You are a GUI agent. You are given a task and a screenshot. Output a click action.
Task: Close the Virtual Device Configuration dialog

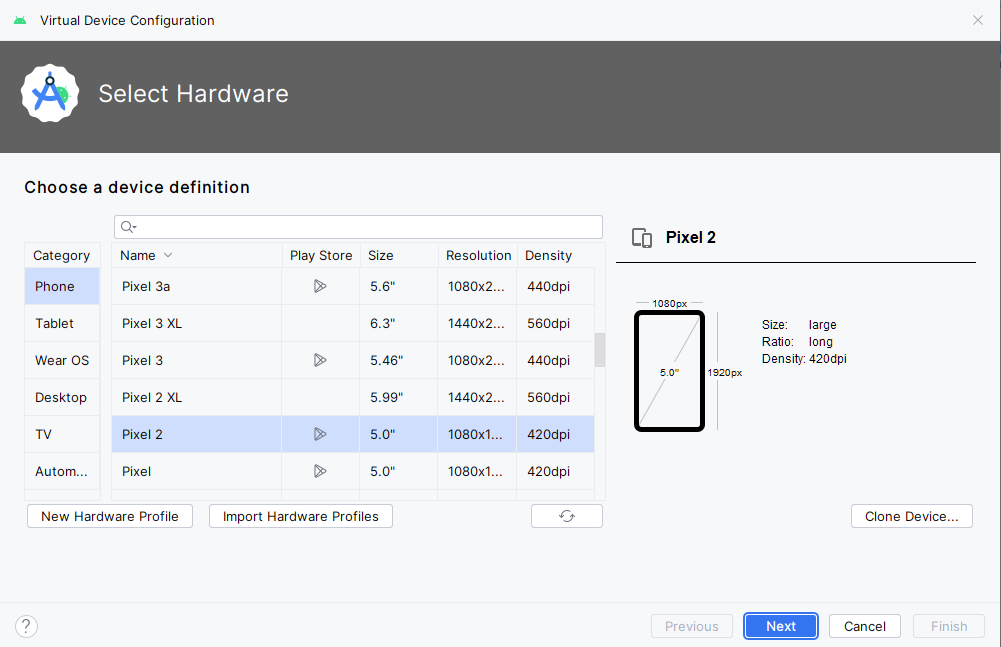click(x=977, y=20)
